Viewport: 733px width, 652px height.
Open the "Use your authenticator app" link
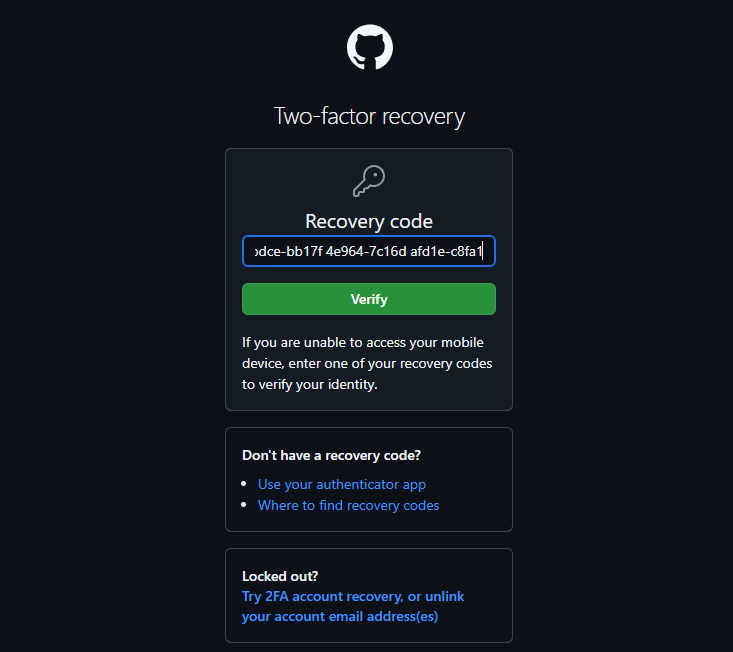coord(342,484)
